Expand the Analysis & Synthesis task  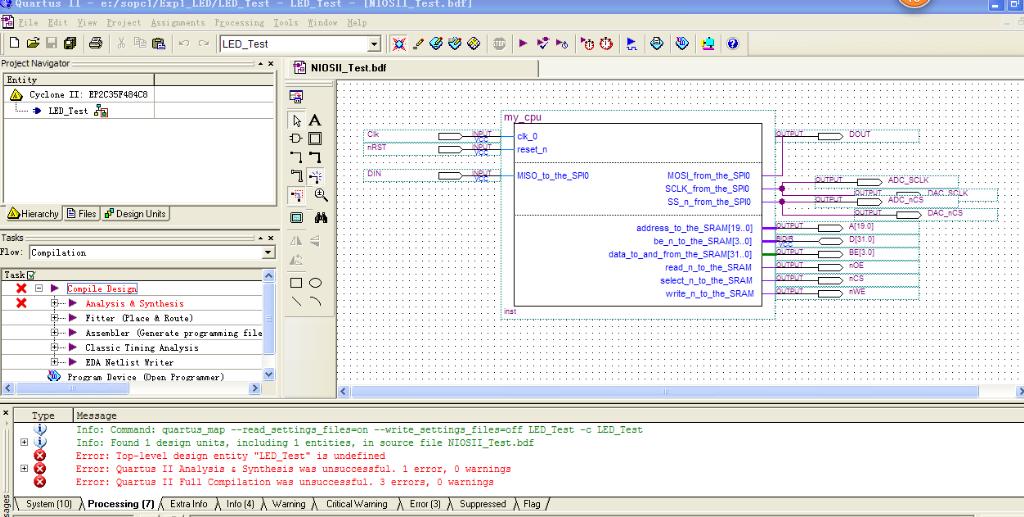(55, 304)
